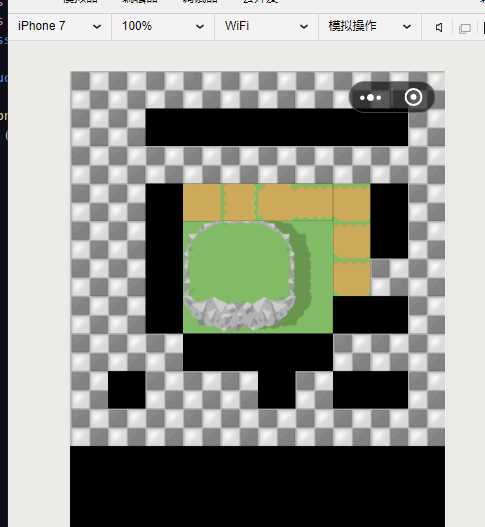The image size is (485, 527).
Task: Open the WiFi network dropdown
Action: (x=267, y=26)
